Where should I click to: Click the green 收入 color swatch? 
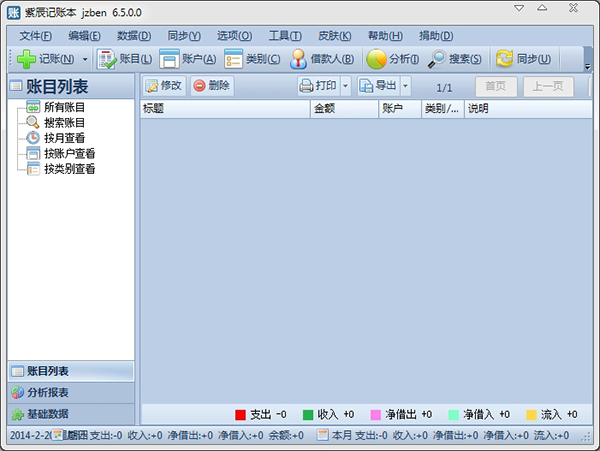tap(308, 415)
